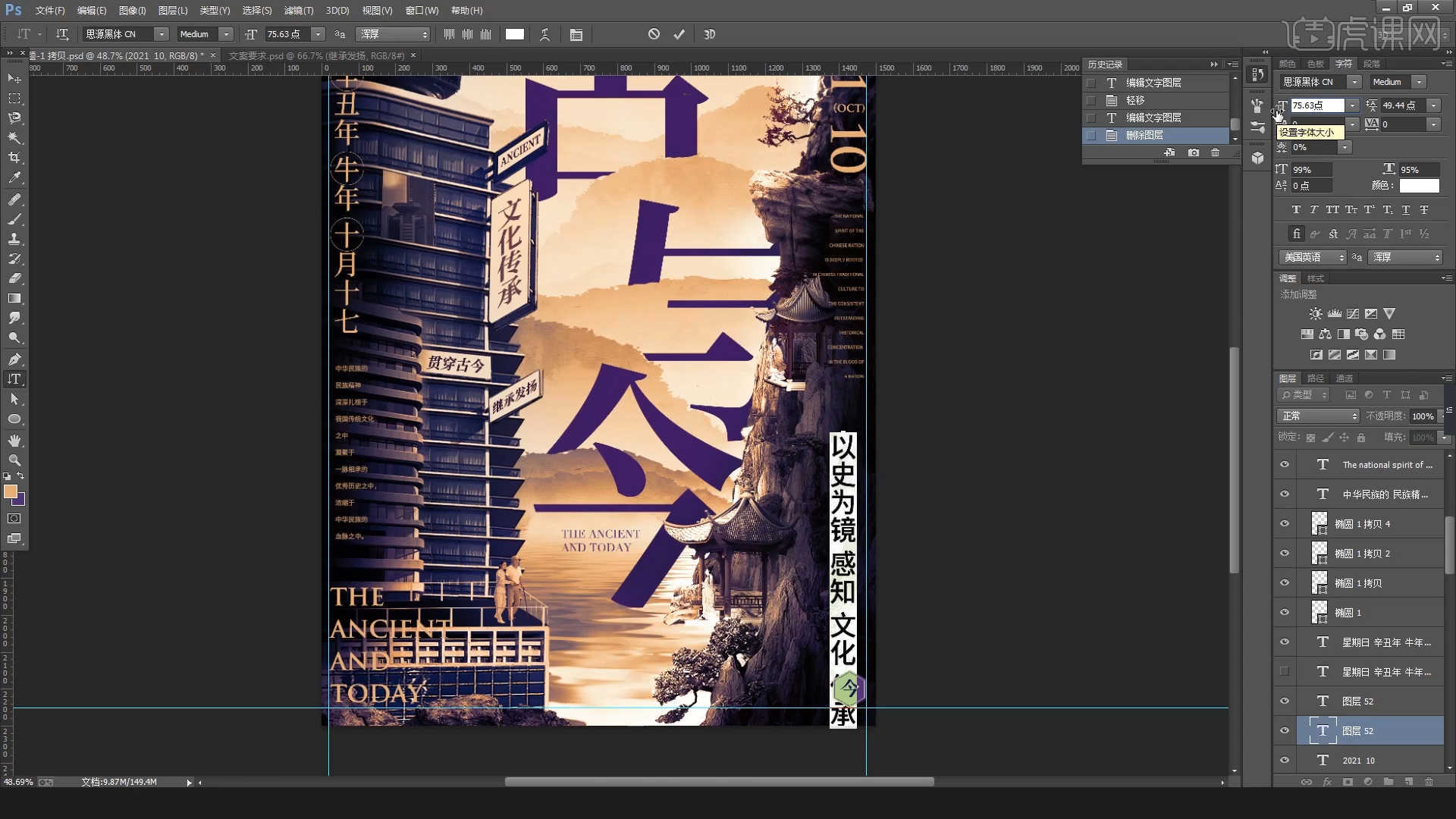Select the Hand tool

tap(13, 438)
